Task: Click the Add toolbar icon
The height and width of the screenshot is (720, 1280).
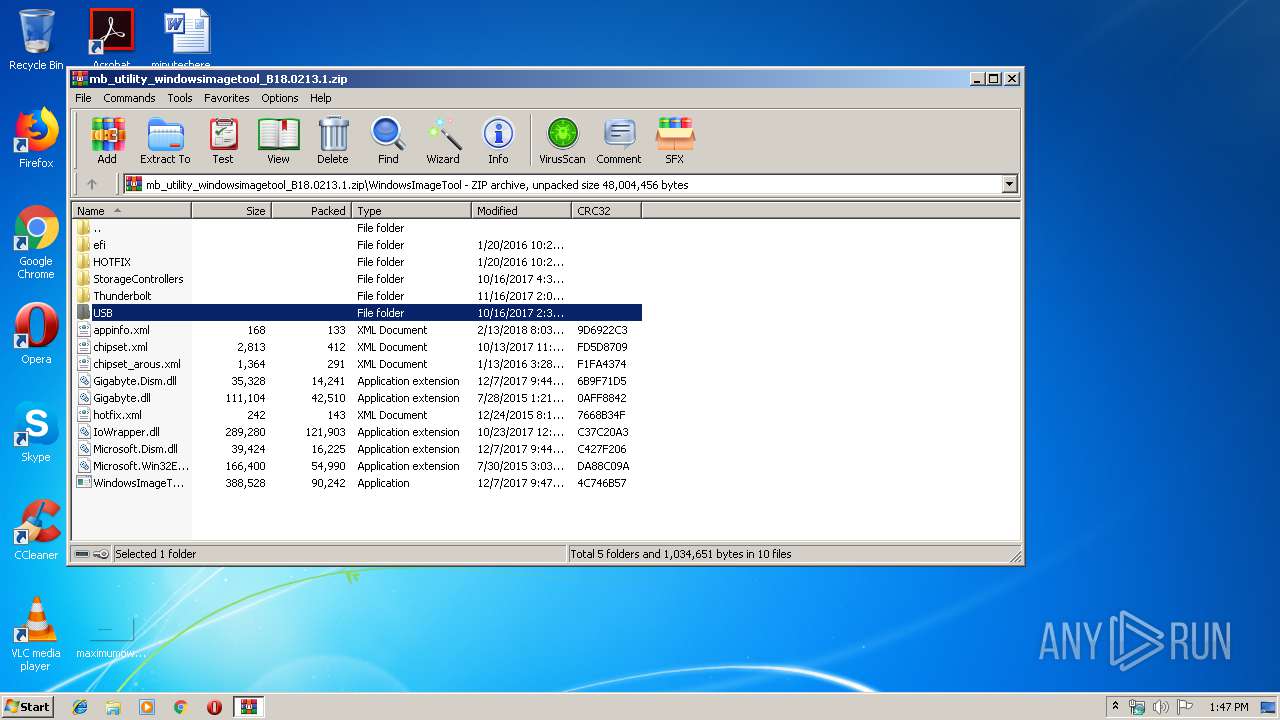Action: 107,140
